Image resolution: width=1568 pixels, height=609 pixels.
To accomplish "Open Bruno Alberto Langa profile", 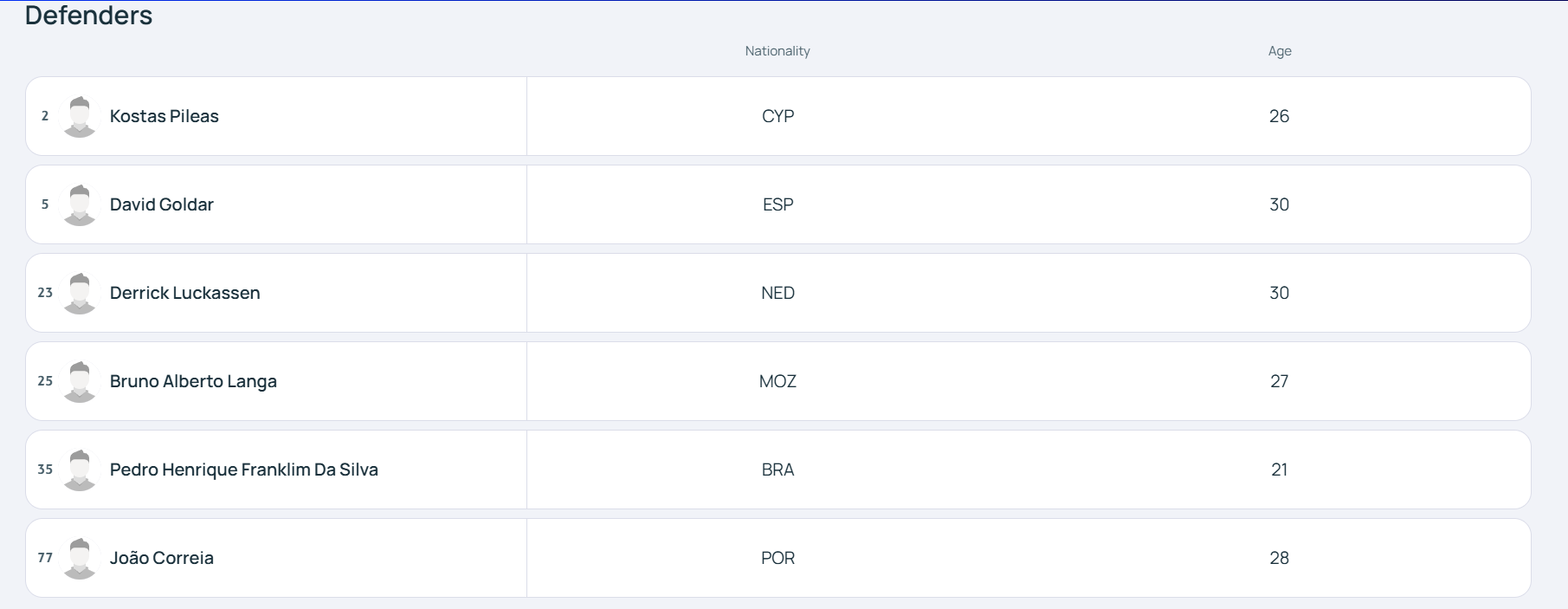I will pyautogui.click(x=193, y=381).
